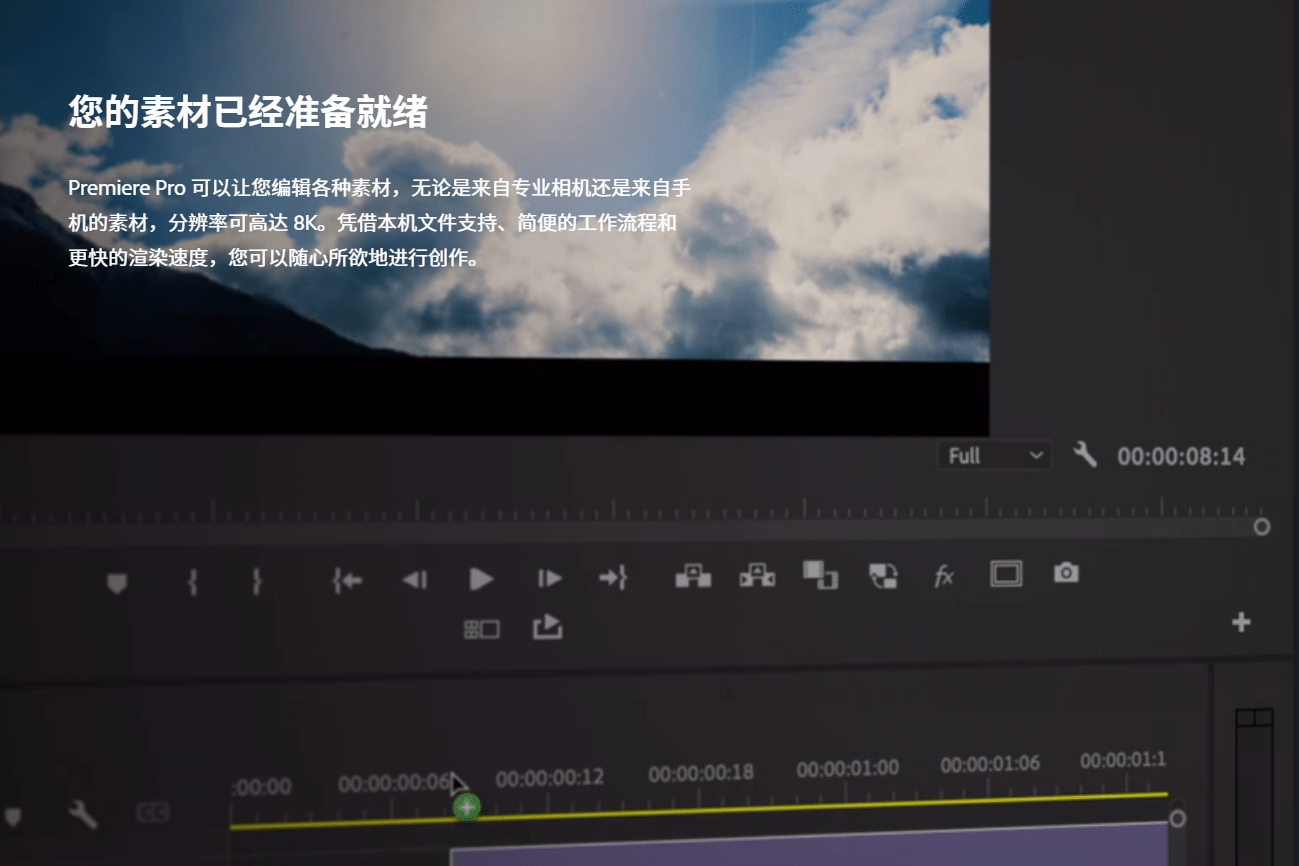This screenshot has height=866, width=1299.
Task: Open the button editor plus icon
Action: (x=1241, y=622)
